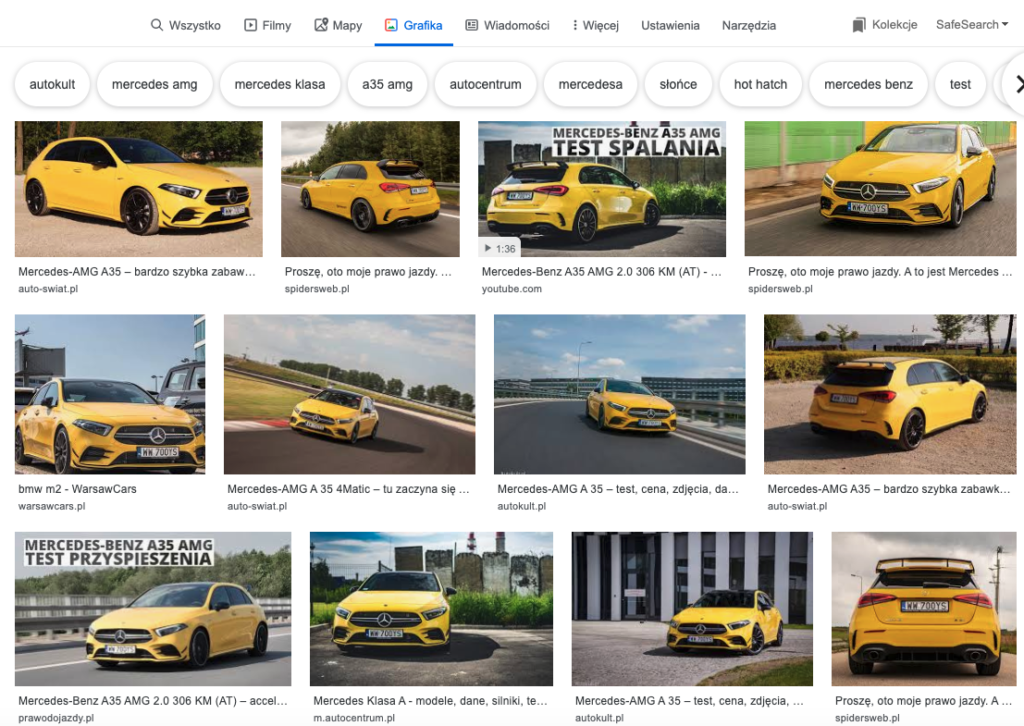
Task: Click the warsawcars.pl source link
Action: click(52, 506)
